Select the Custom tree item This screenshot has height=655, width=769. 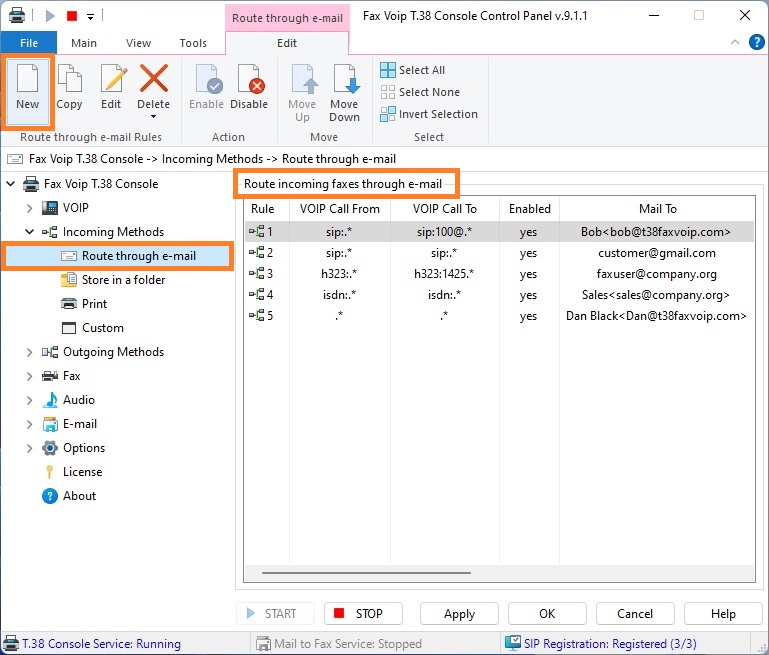[93, 328]
